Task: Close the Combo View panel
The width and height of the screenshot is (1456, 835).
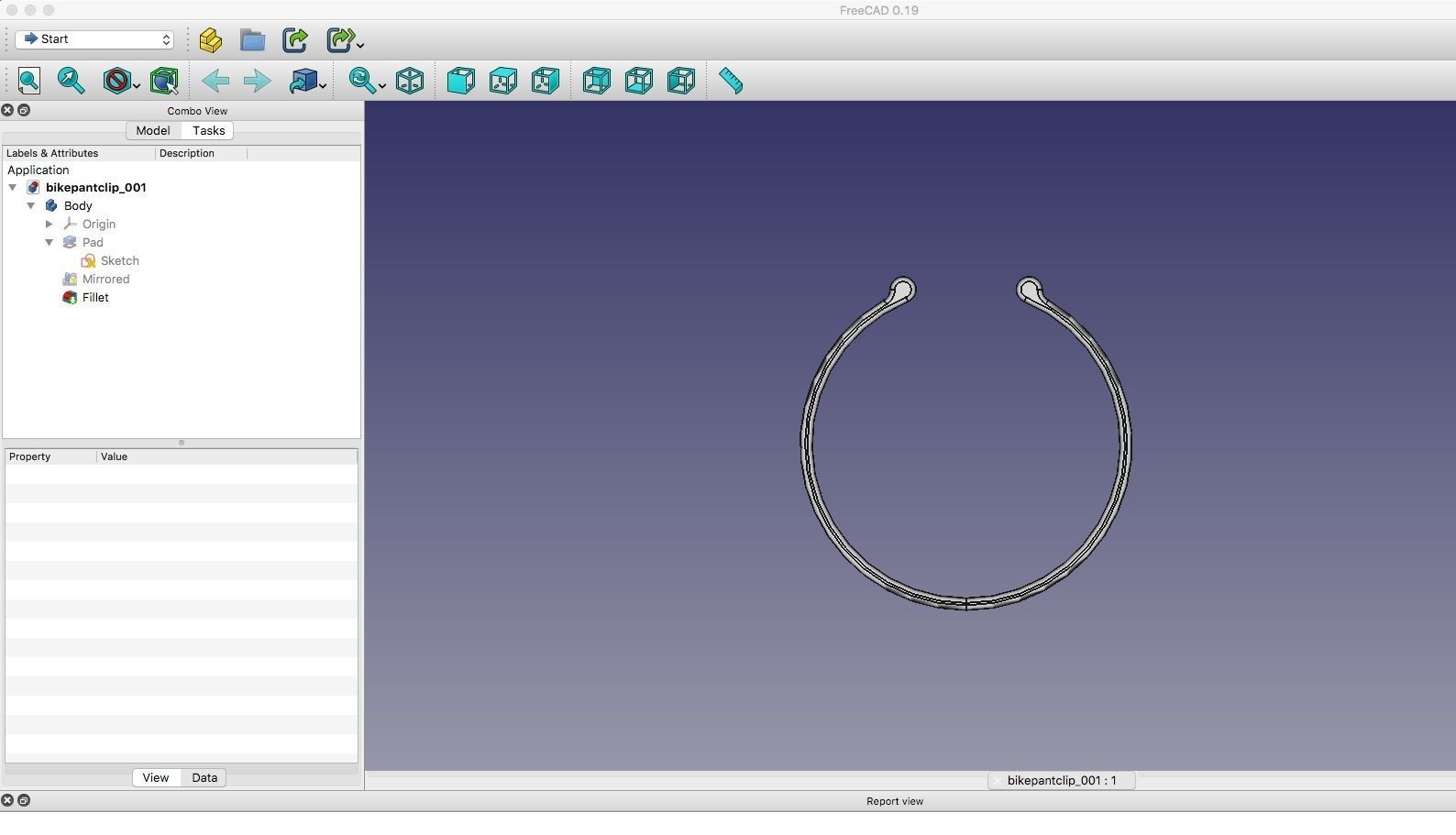Action: point(7,110)
